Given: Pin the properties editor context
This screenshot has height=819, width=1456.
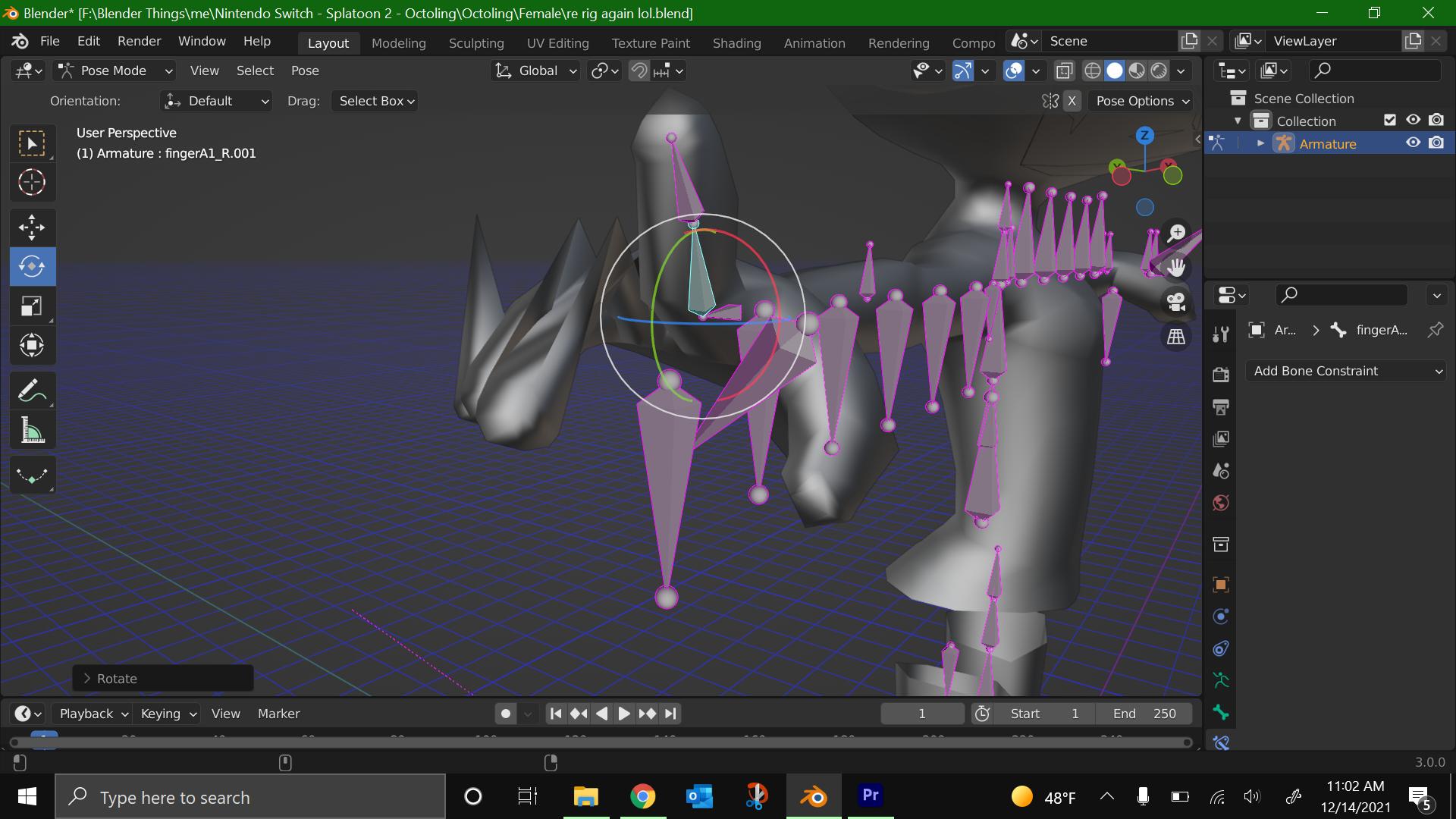Looking at the screenshot, I should tap(1435, 330).
